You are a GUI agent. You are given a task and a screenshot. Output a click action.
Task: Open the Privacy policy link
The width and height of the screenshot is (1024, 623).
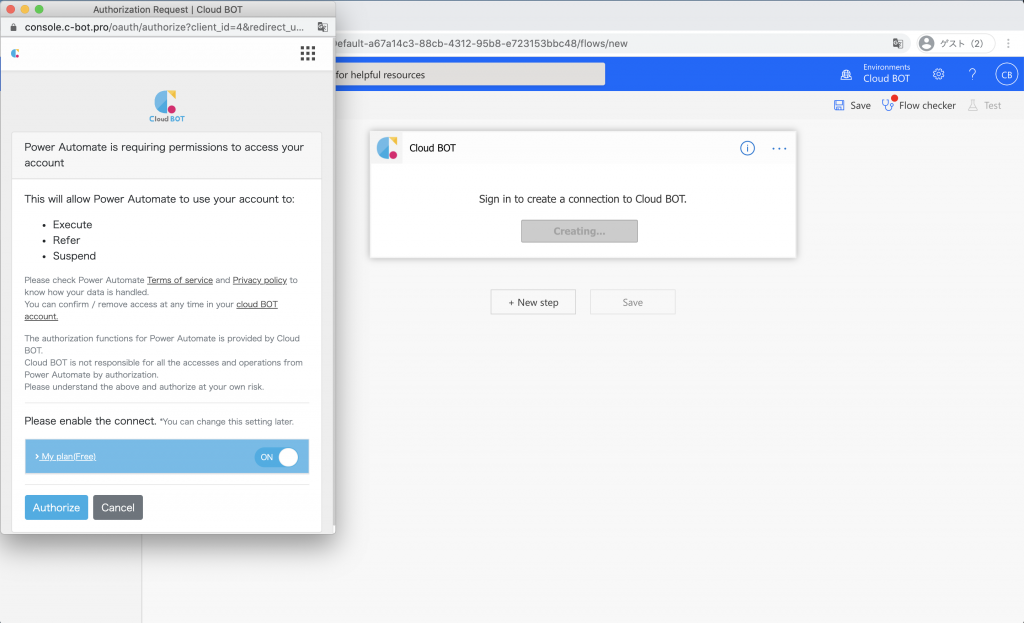259,280
